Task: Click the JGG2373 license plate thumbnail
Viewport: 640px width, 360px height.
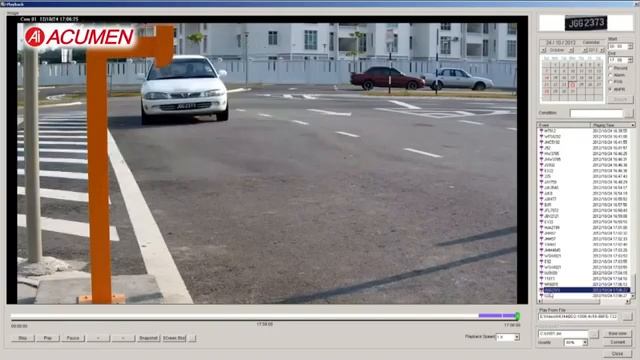Action: pyautogui.click(x=586, y=23)
